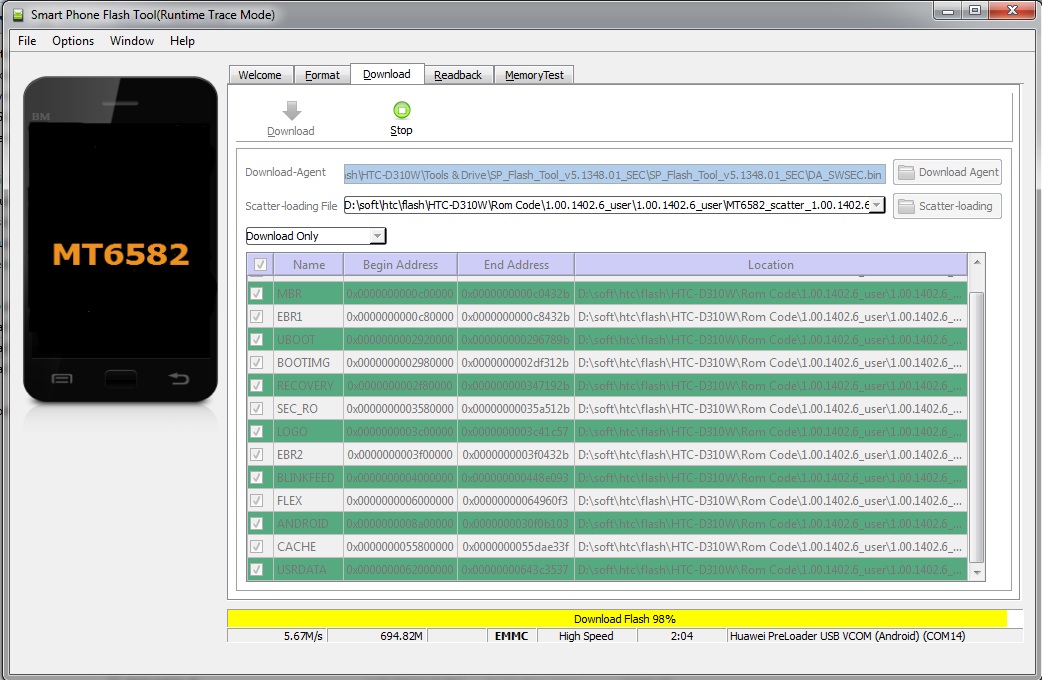
Task: Toggle the SEC_RO row checkbox
Action: [x=257, y=409]
